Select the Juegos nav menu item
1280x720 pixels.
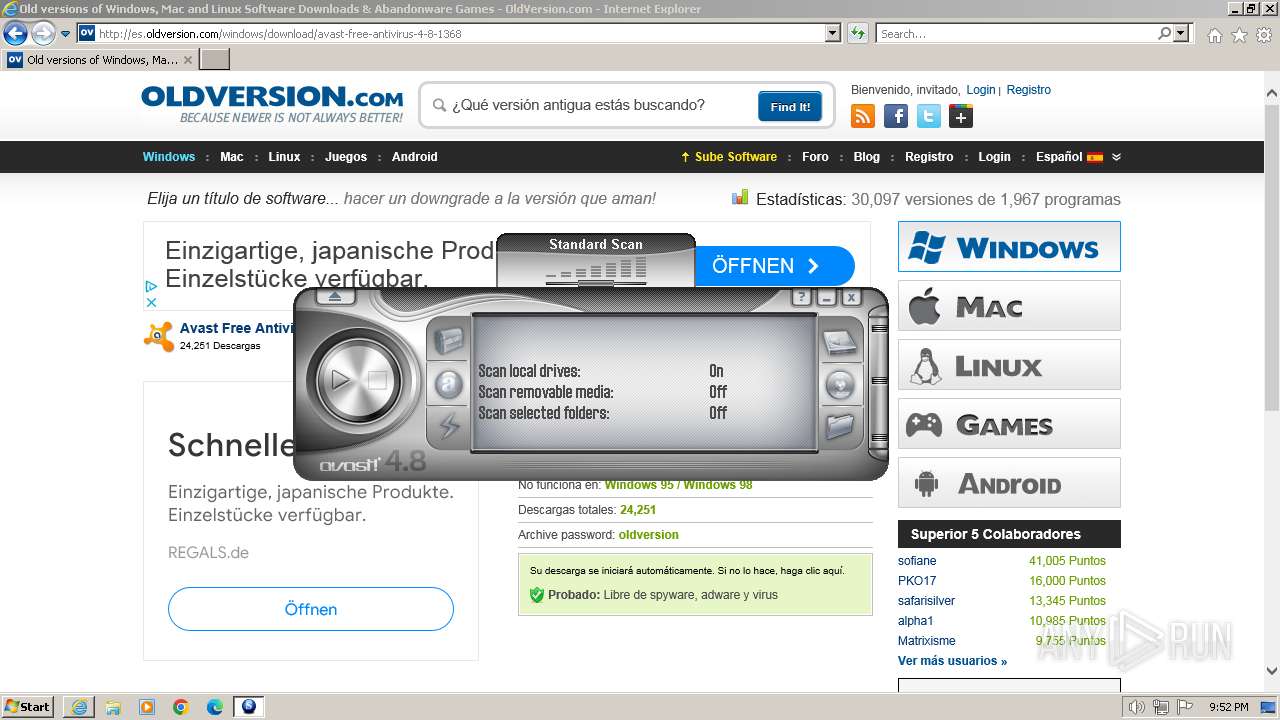pos(346,157)
